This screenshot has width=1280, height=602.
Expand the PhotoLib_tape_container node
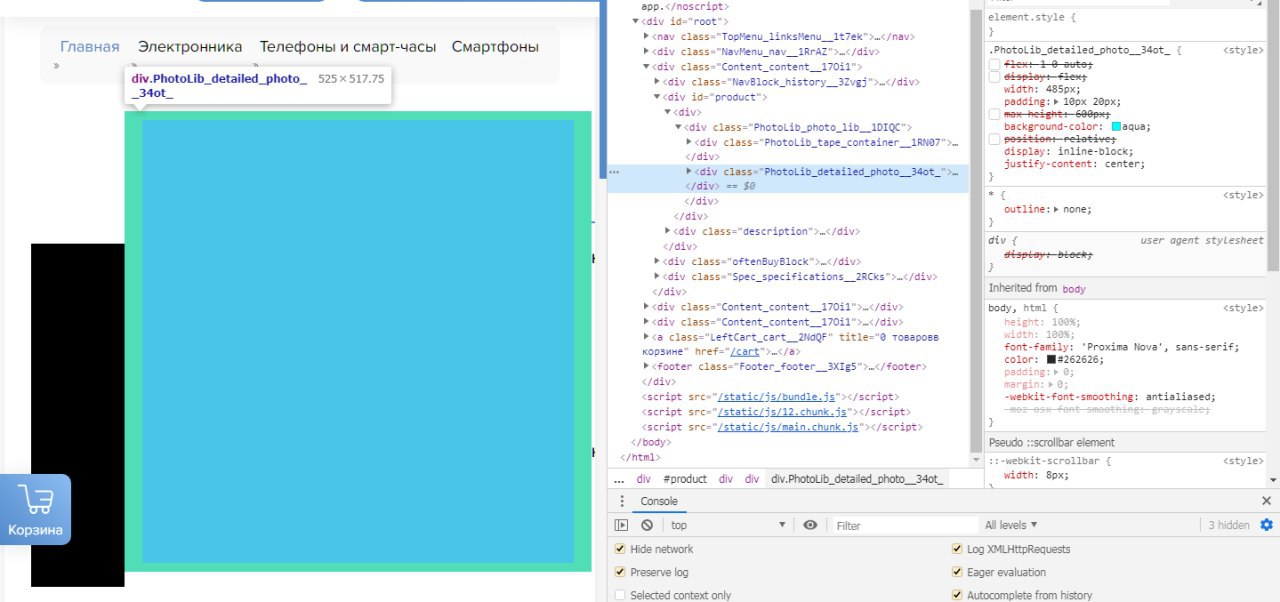689,142
